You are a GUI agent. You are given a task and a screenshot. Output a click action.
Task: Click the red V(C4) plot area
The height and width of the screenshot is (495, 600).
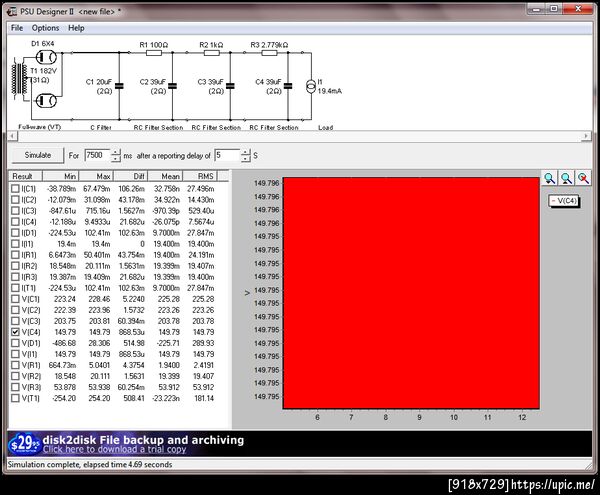point(411,293)
